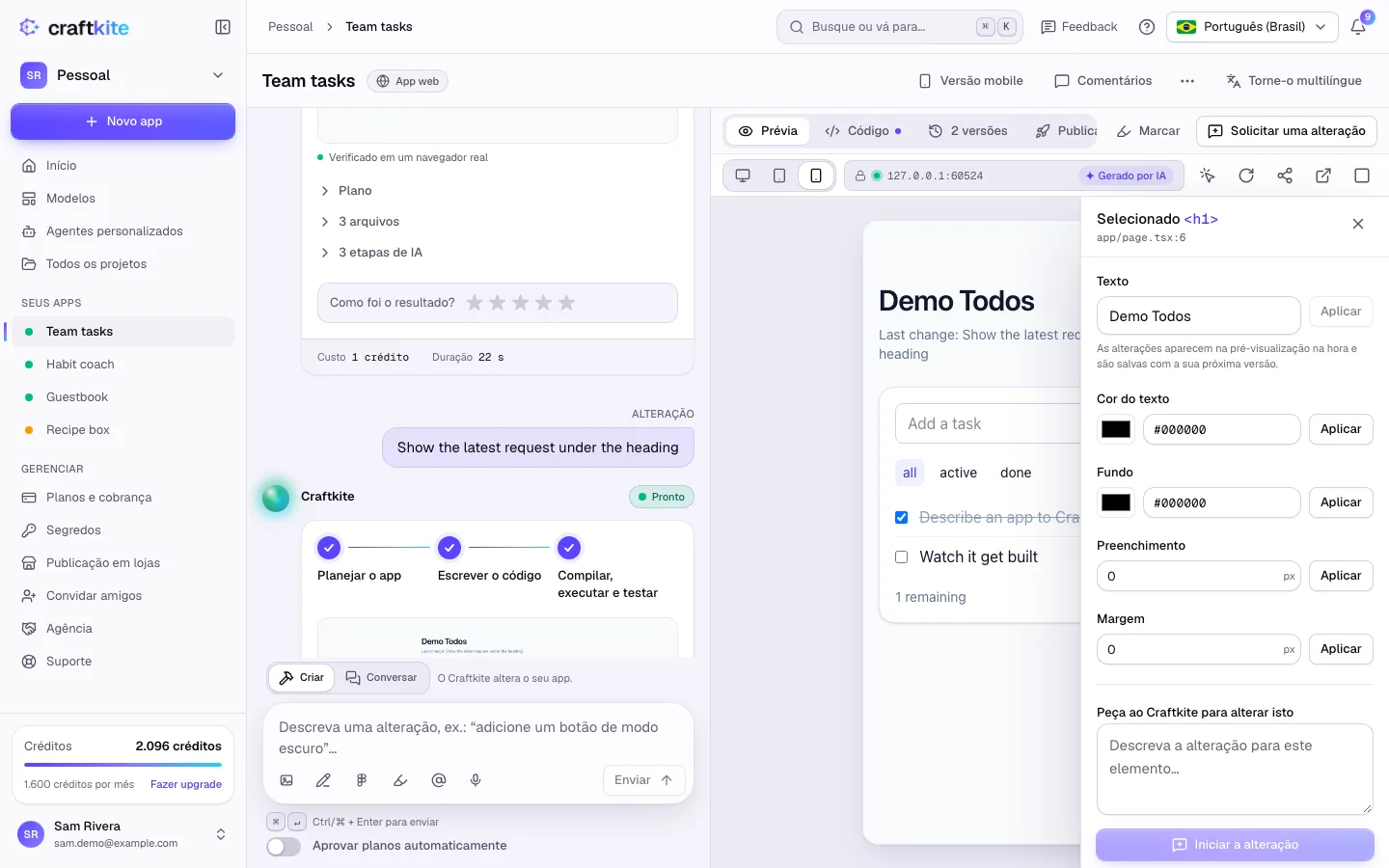Check the Watch it get built checkbox
This screenshot has height=868, width=1389.
pyautogui.click(x=902, y=557)
